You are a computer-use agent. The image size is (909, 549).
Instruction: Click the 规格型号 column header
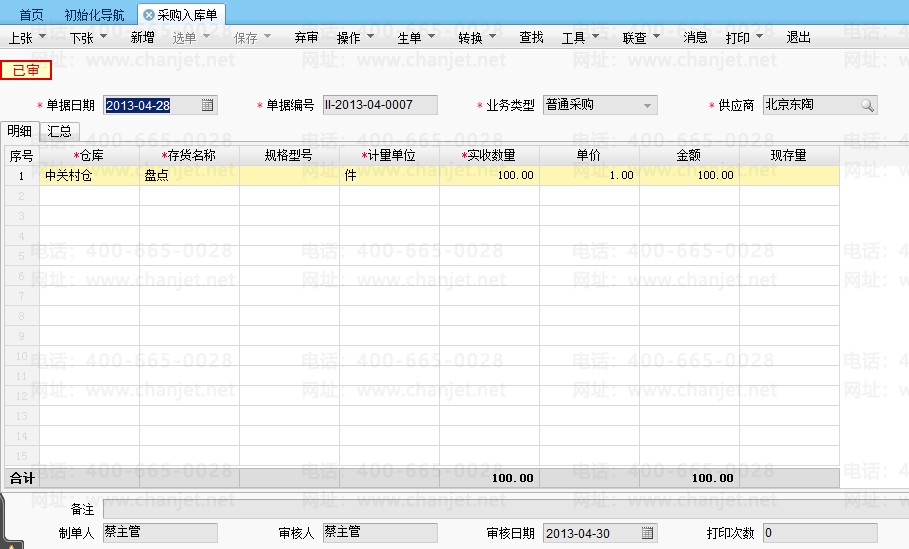(289, 155)
